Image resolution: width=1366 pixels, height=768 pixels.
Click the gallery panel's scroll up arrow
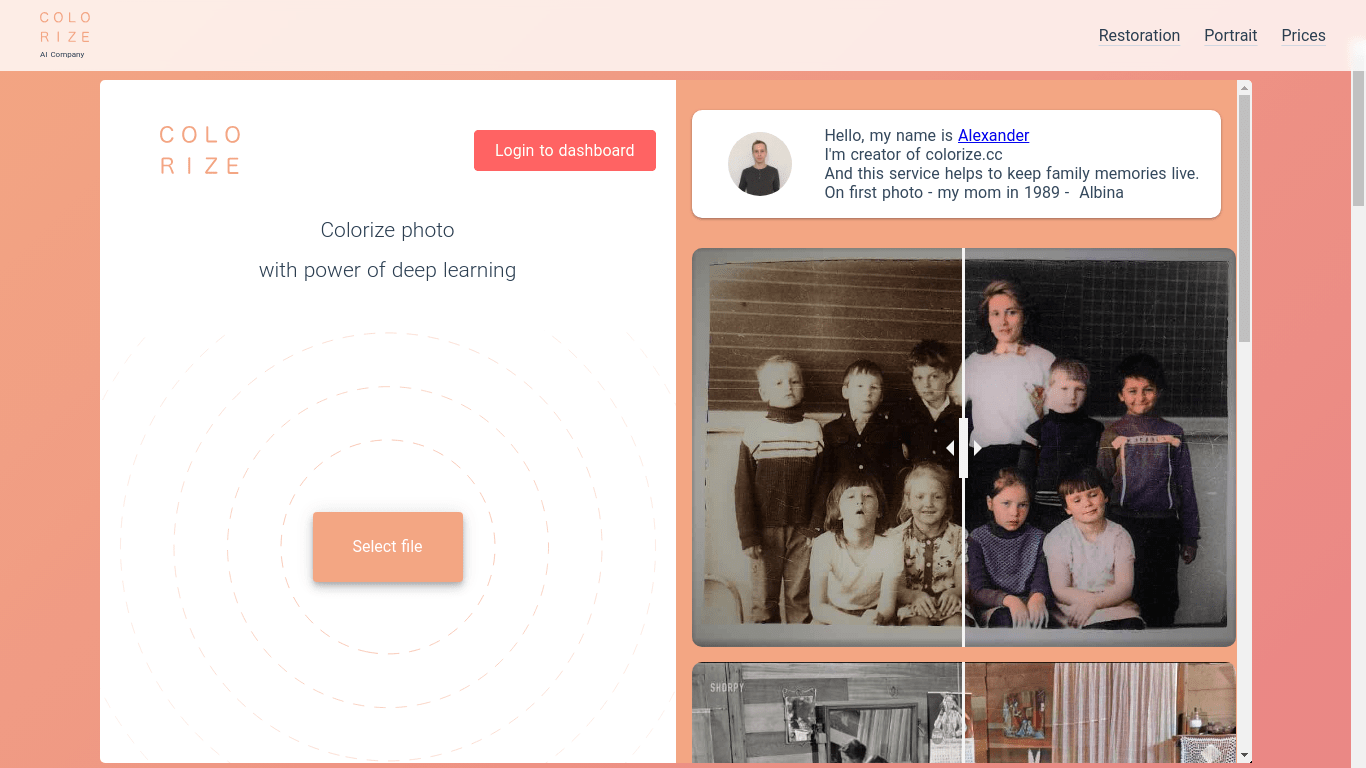point(1244,87)
